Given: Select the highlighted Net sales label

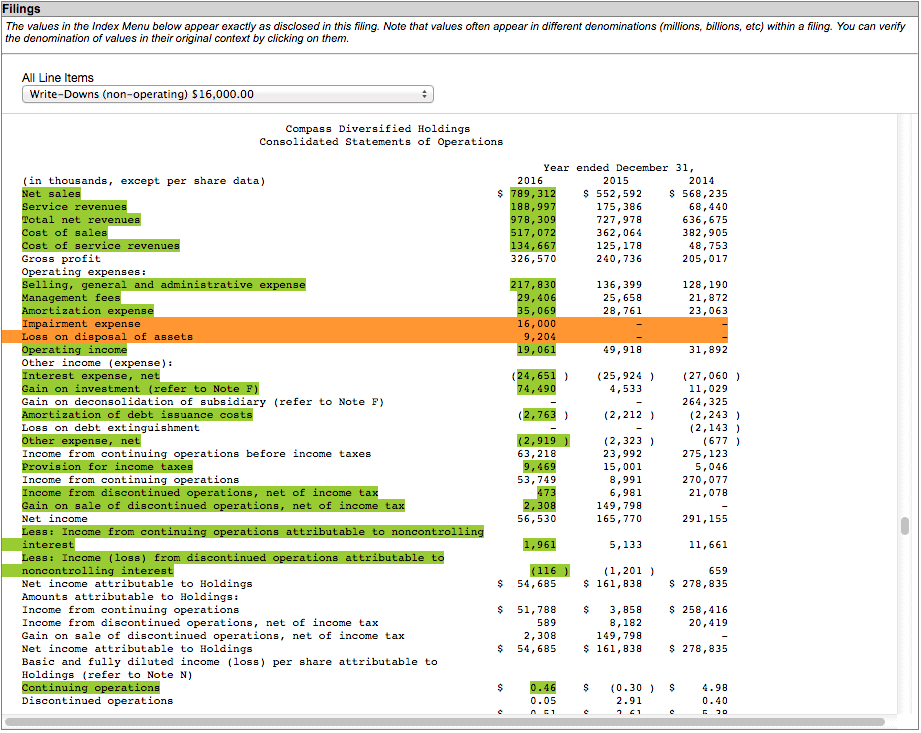Looking at the screenshot, I should click(x=51, y=194).
